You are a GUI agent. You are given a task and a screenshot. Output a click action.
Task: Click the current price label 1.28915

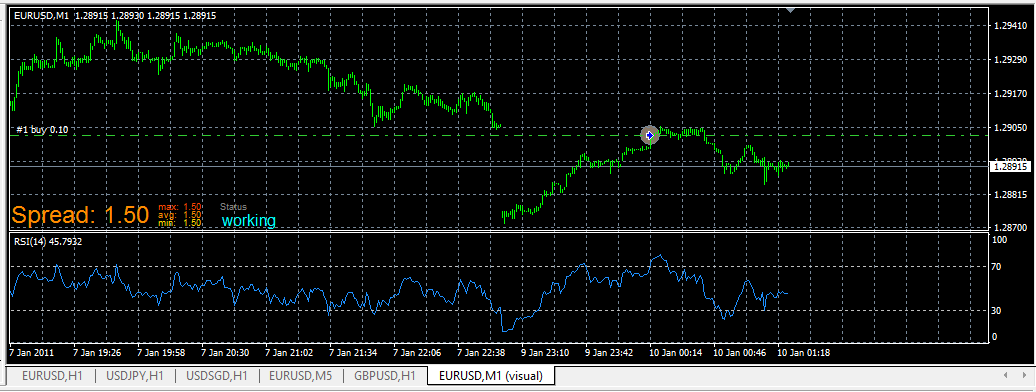pos(1010,167)
